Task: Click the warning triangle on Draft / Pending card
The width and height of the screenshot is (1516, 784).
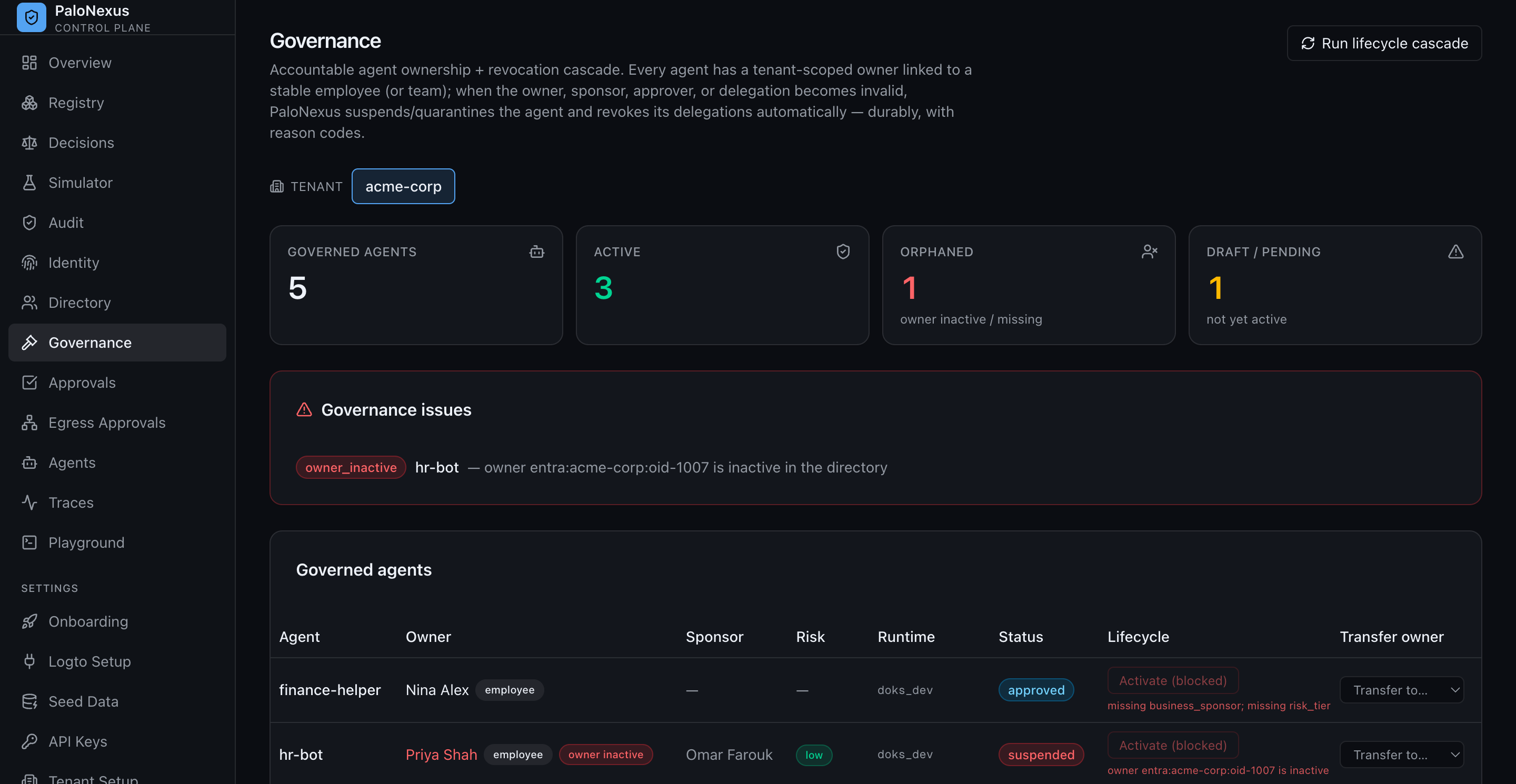Action: (1456, 252)
